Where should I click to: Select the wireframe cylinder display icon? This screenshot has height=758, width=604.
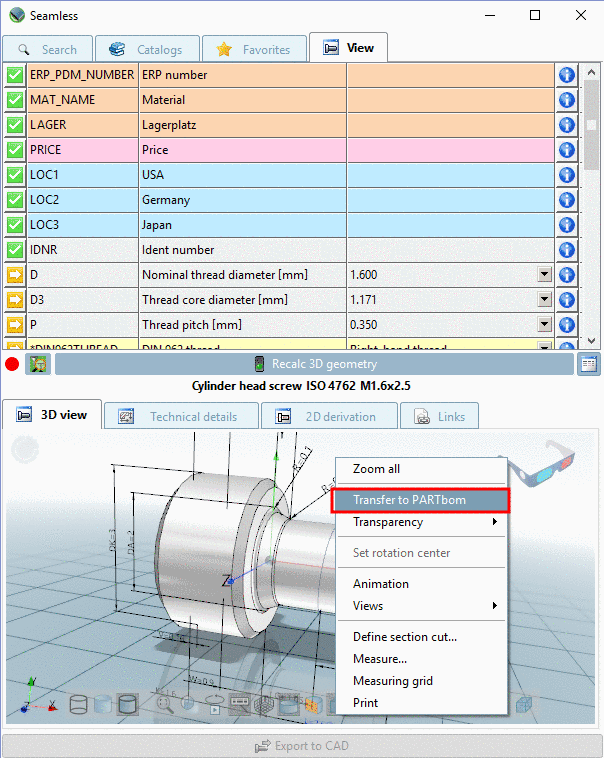78,705
